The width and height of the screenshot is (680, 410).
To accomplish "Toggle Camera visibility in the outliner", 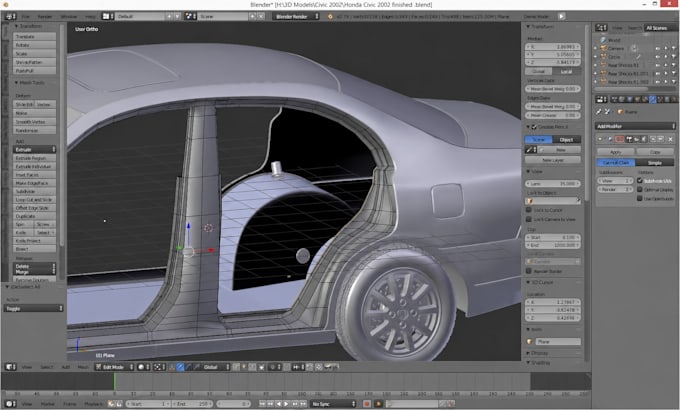I will (658, 49).
